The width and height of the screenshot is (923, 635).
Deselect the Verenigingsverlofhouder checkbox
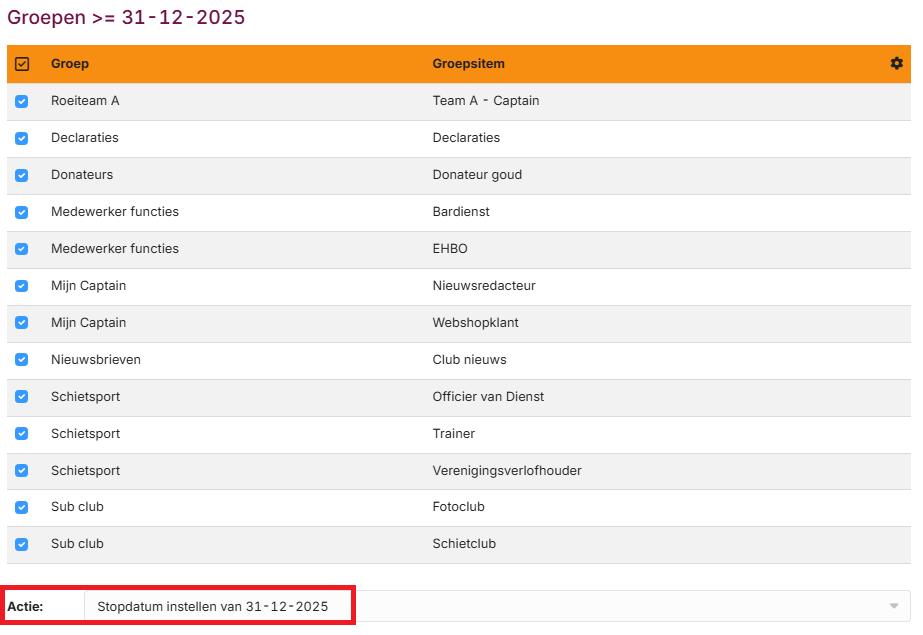tap(21, 471)
